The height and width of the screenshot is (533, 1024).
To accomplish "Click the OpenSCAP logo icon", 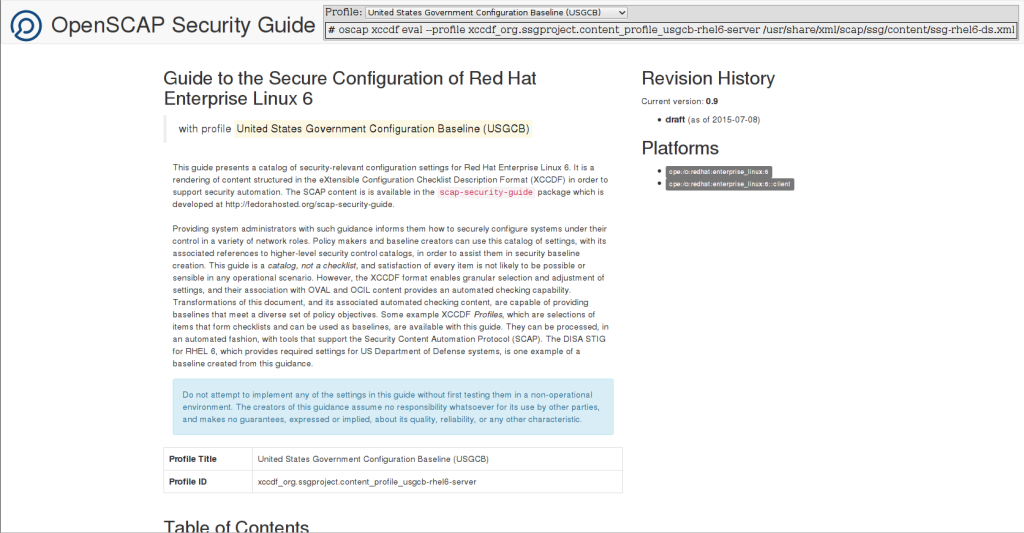I will tap(26, 25).
